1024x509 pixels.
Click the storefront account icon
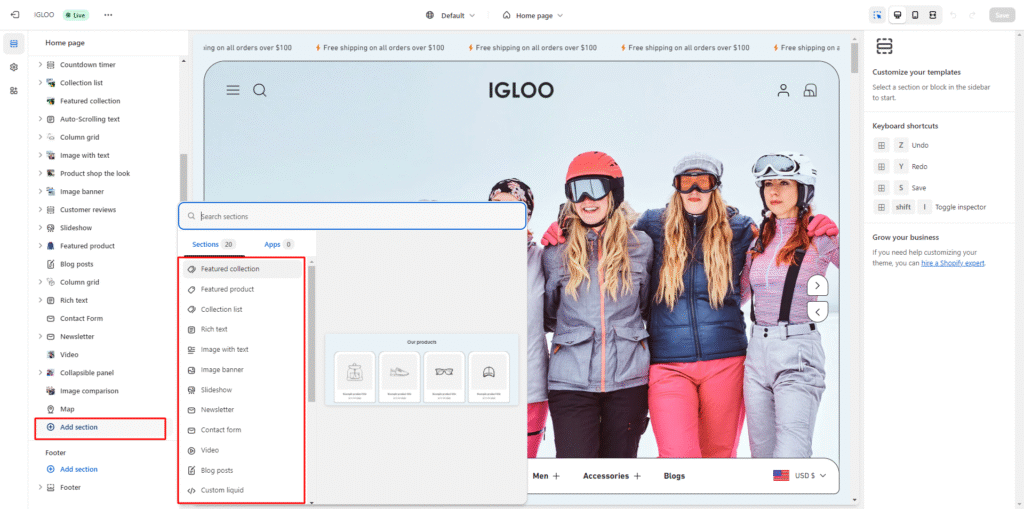[x=784, y=90]
